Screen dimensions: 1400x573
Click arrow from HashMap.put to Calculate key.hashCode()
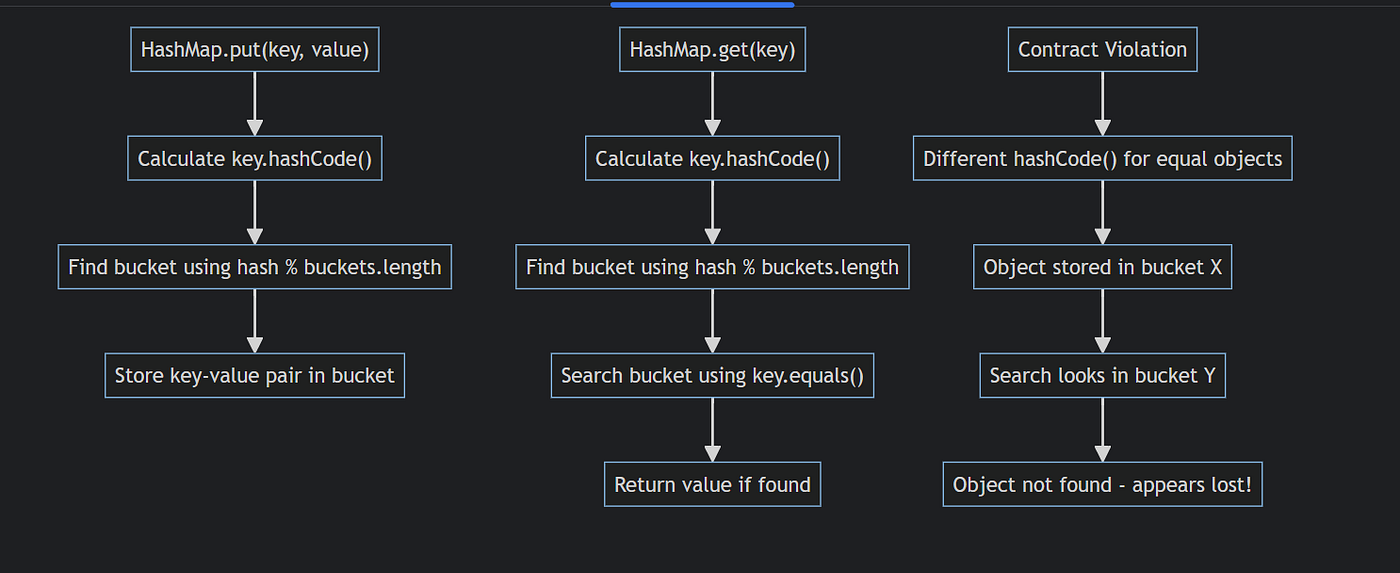[x=255, y=104]
